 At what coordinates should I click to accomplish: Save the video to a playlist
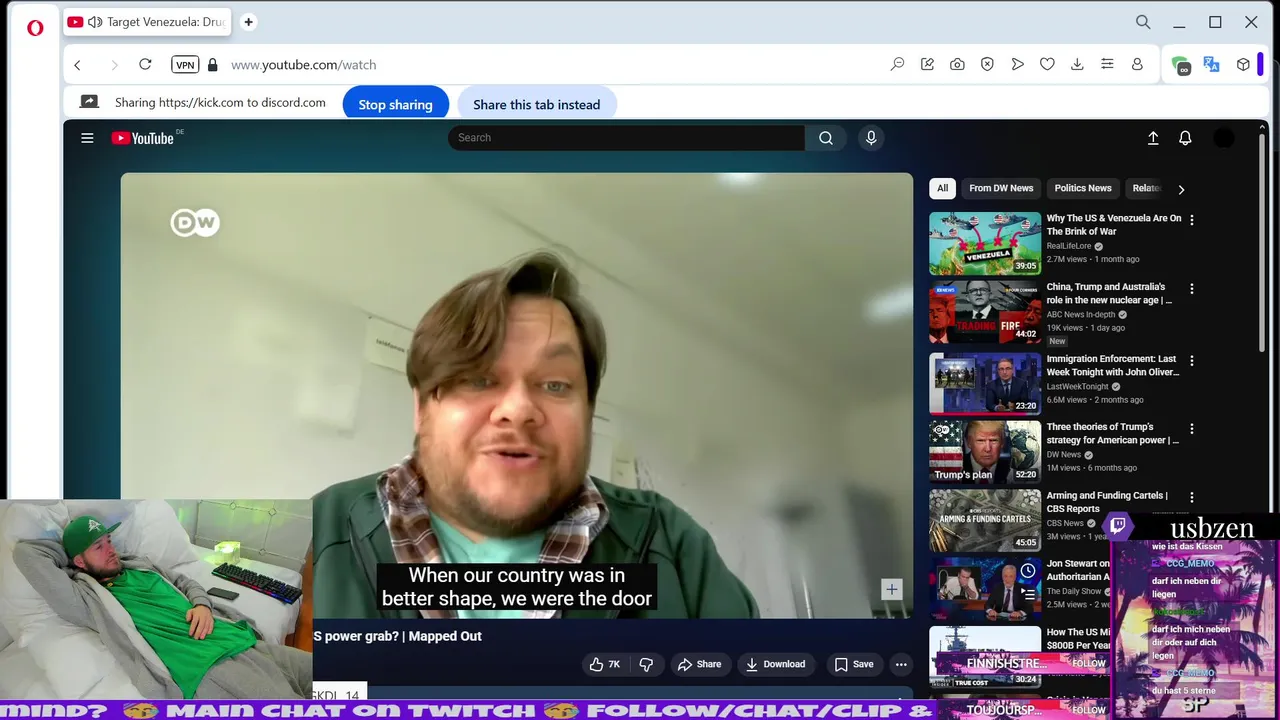coord(854,664)
